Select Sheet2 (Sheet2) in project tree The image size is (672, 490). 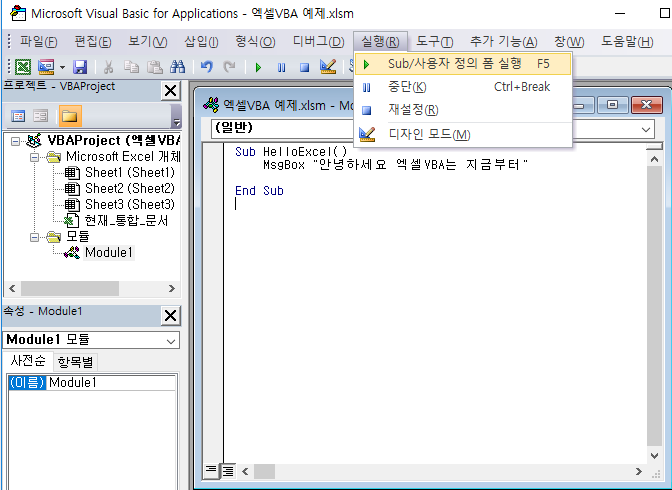(x=129, y=188)
